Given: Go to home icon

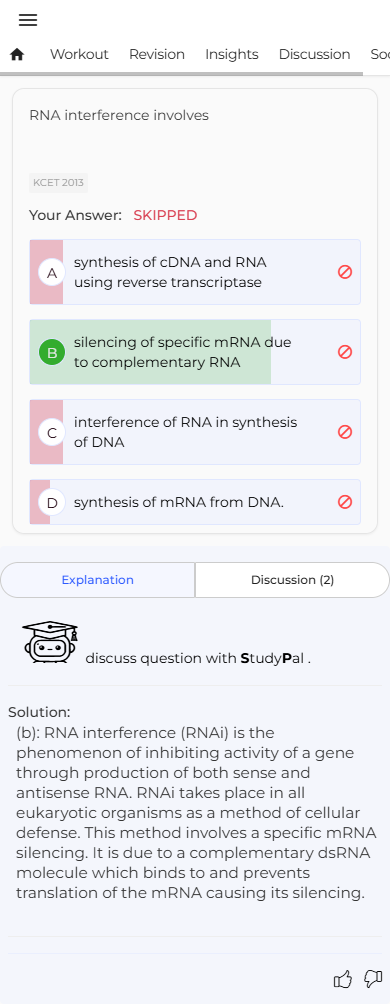Looking at the screenshot, I should [x=17, y=55].
